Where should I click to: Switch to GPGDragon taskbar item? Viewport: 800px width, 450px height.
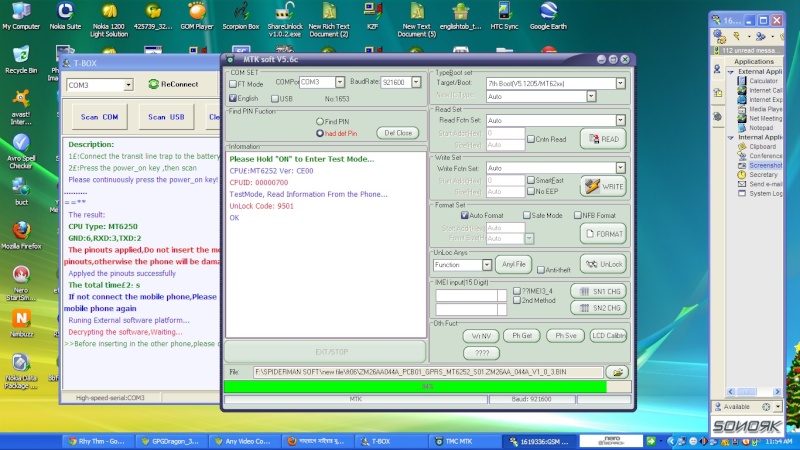(x=171, y=441)
